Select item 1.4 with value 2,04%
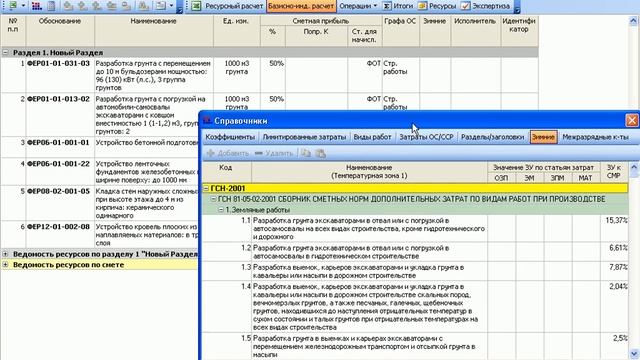The image size is (640, 360). coord(415,307)
